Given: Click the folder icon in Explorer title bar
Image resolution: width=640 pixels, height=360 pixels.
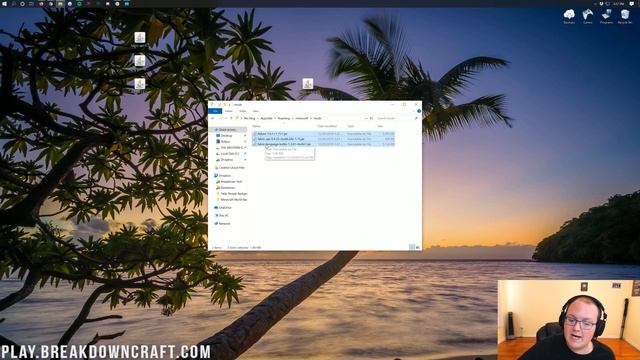Looking at the screenshot, I should [x=213, y=104].
